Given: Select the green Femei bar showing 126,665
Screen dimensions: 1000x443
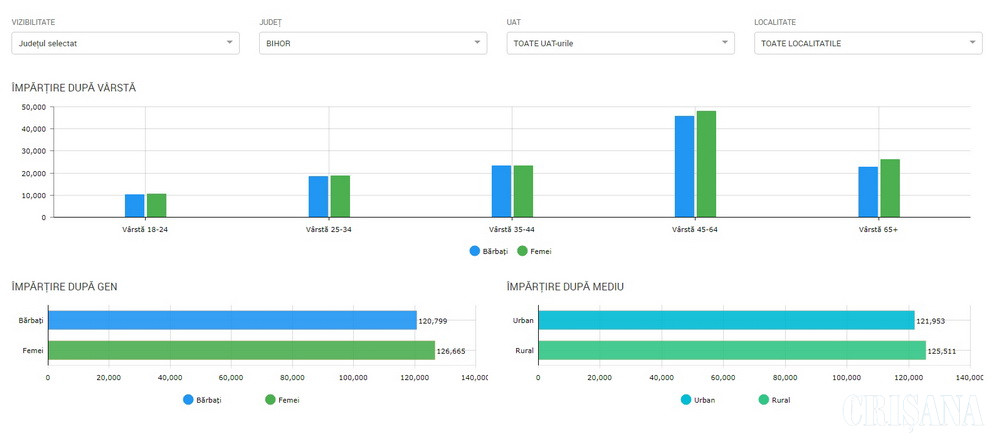Looking at the screenshot, I should click(241, 351).
